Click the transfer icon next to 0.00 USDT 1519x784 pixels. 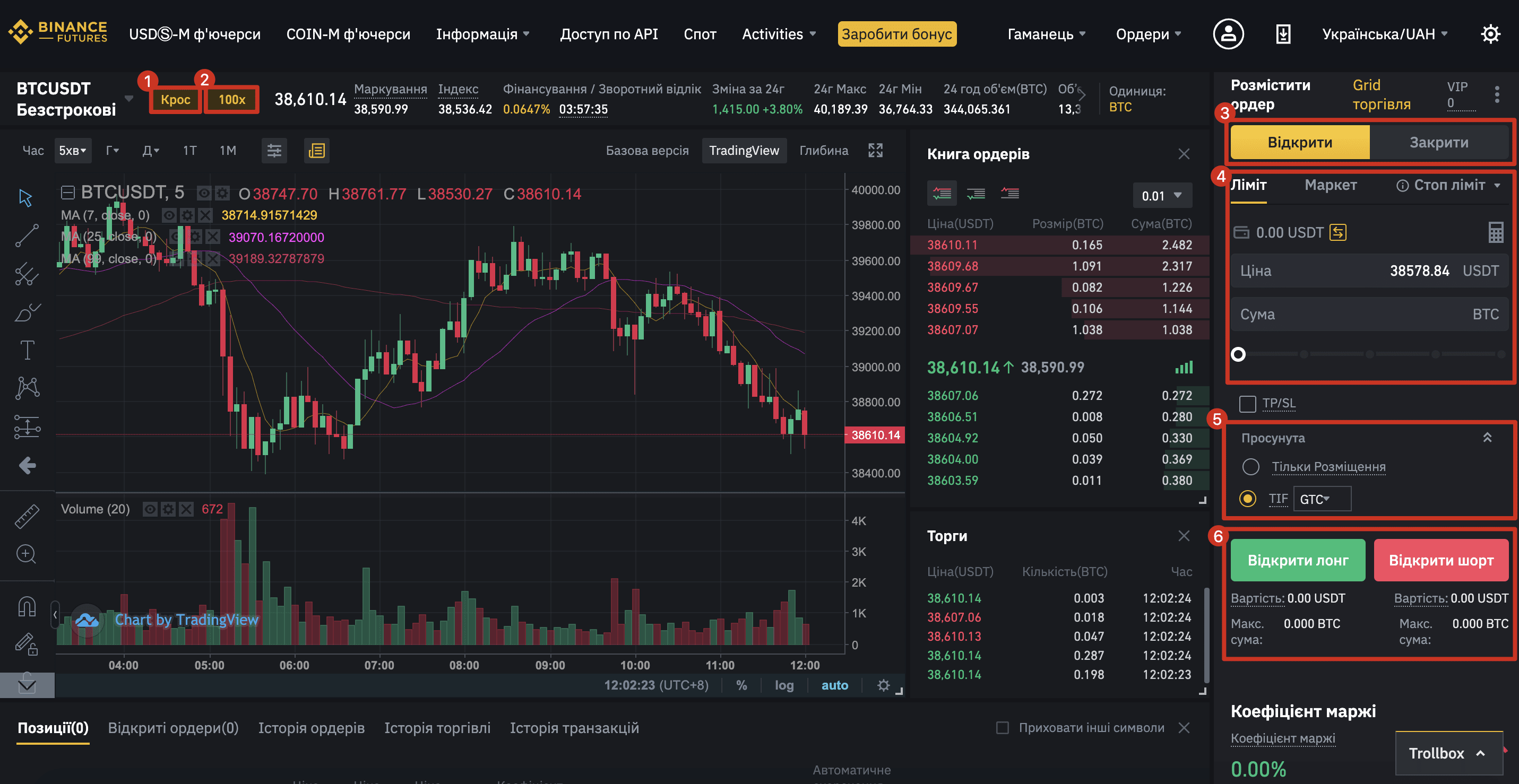(x=1337, y=232)
